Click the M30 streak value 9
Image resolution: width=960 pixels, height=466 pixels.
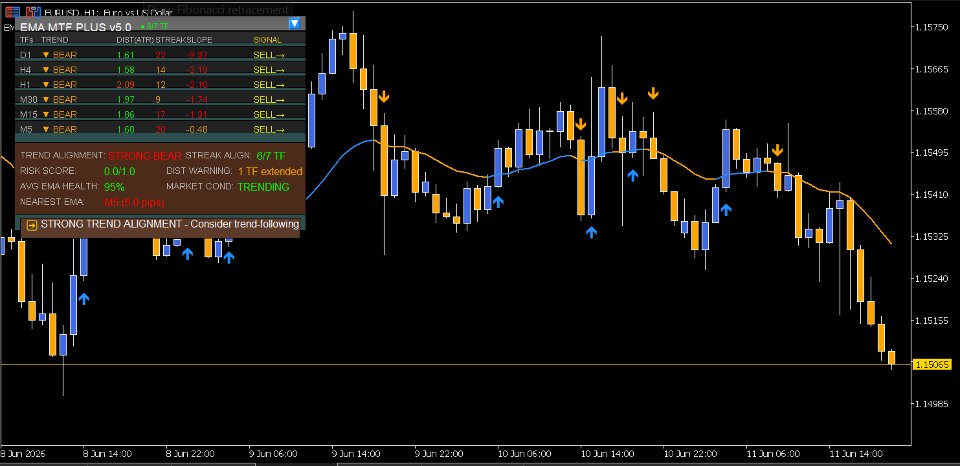tap(158, 99)
